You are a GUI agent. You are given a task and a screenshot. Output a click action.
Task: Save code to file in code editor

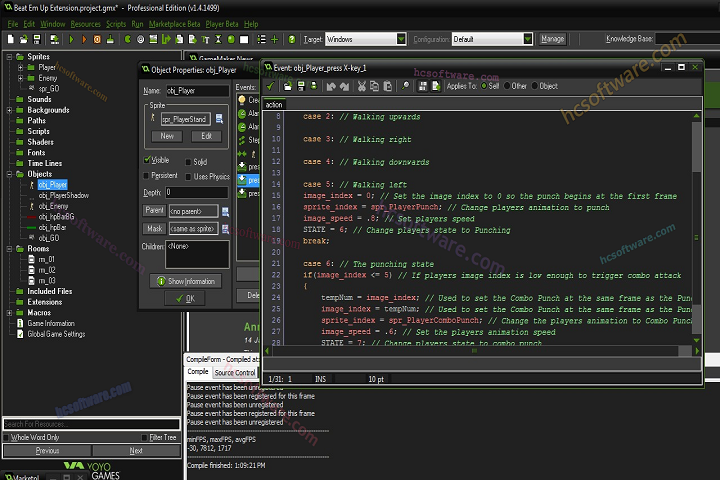point(301,86)
